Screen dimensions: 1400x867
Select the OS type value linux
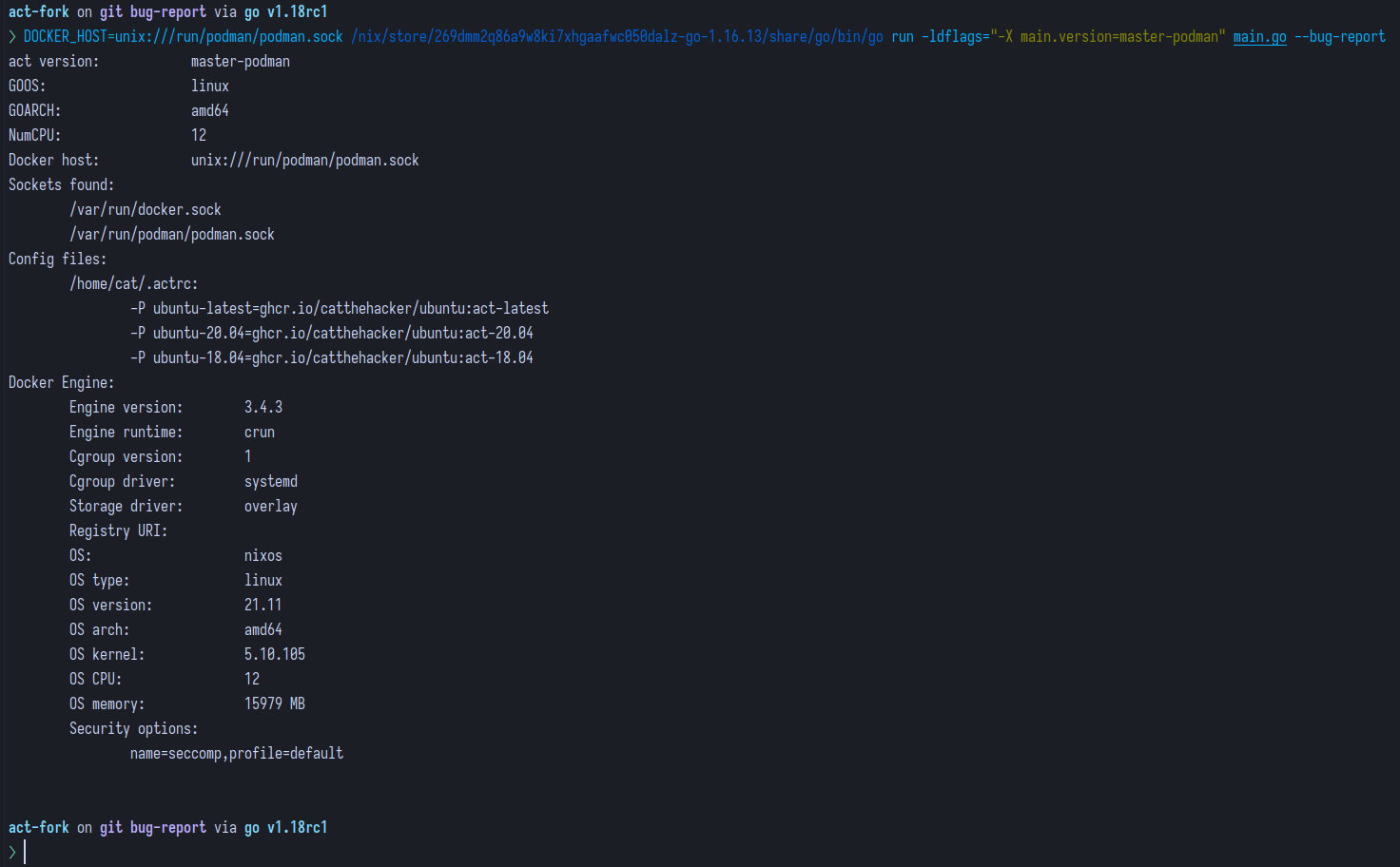click(x=263, y=581)
